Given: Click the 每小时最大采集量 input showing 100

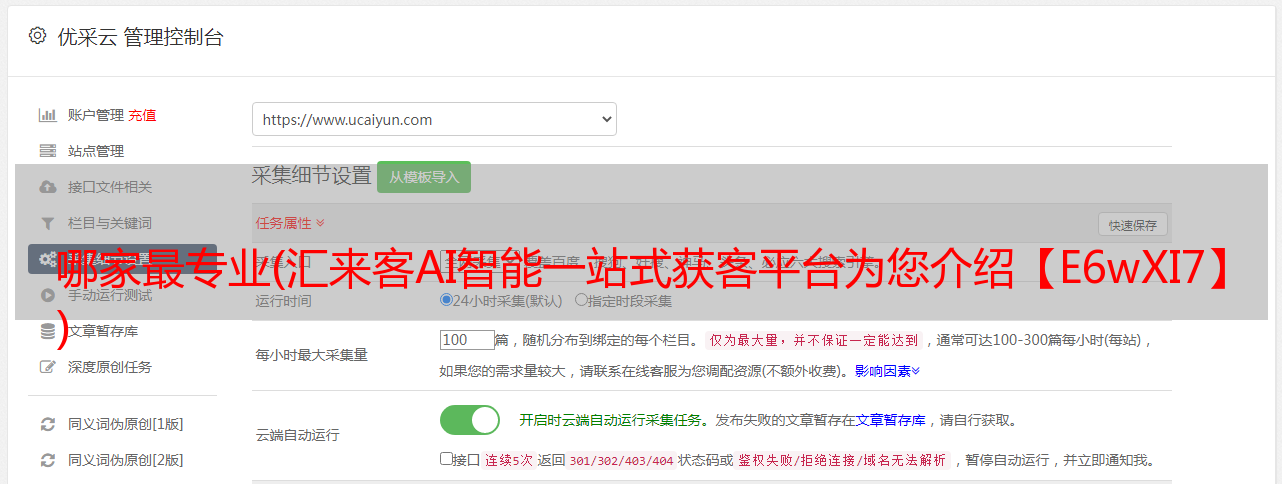Looking at the screenshot, I should pyautogui.click(x=467, y=340).
